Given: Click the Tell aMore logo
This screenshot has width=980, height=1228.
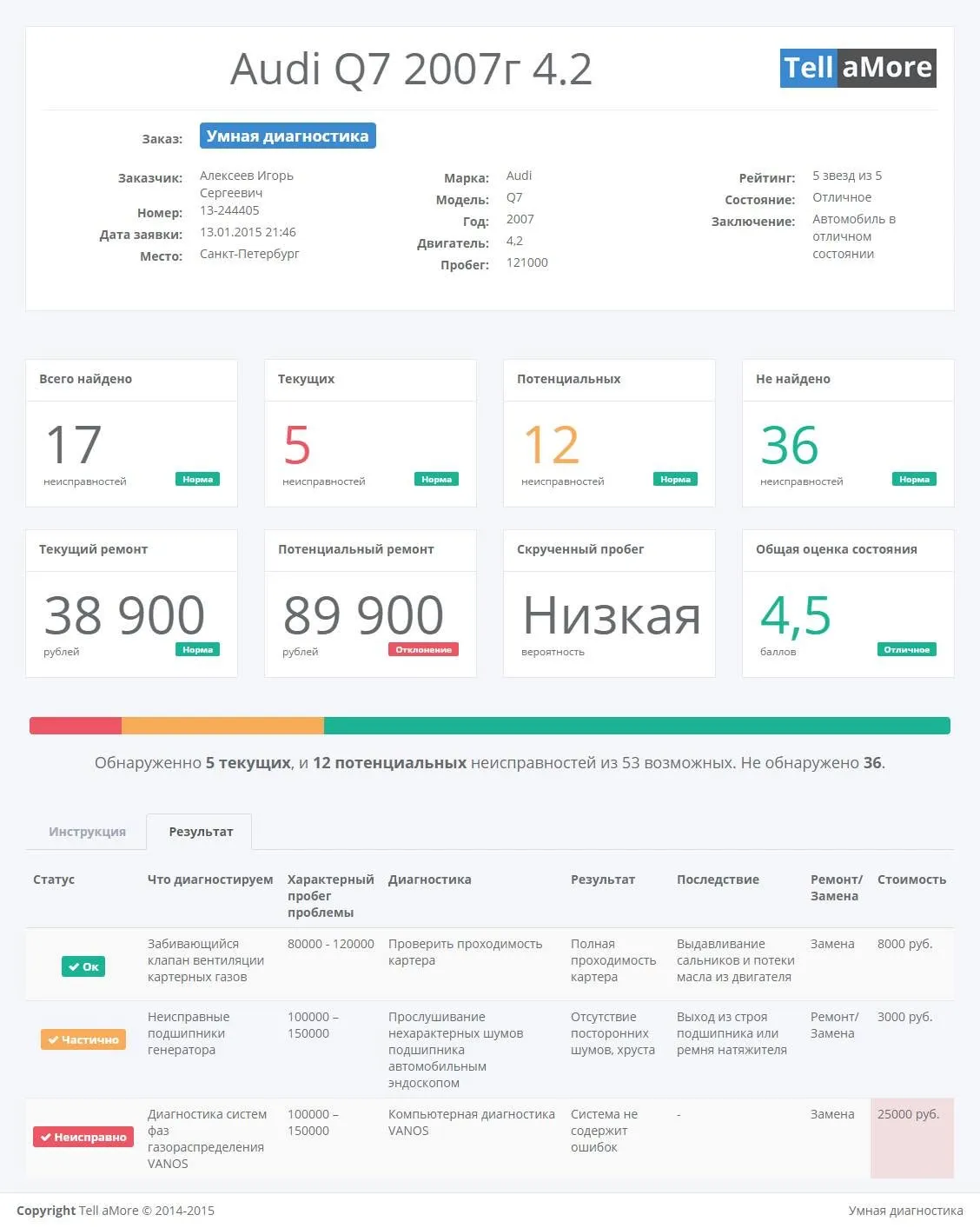Looking at the screenshot, I should (x=857, y=68).
